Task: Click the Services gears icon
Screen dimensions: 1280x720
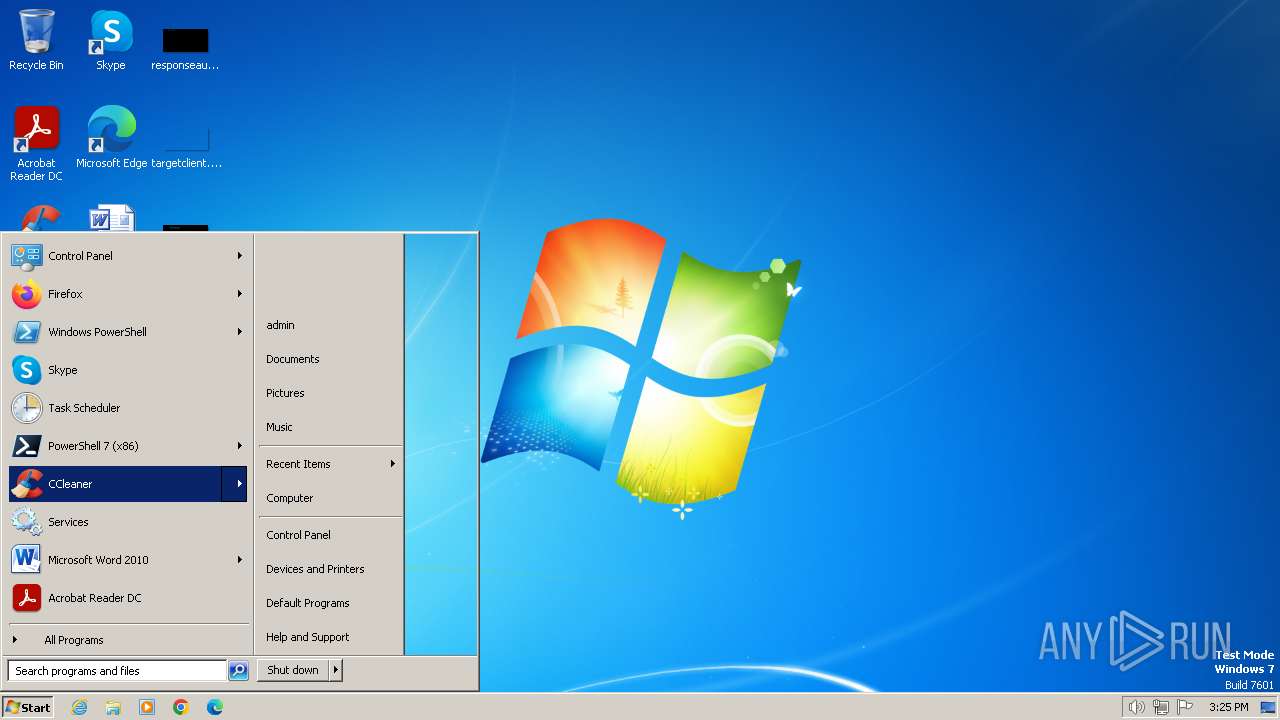Action: [x=27, y=522]
